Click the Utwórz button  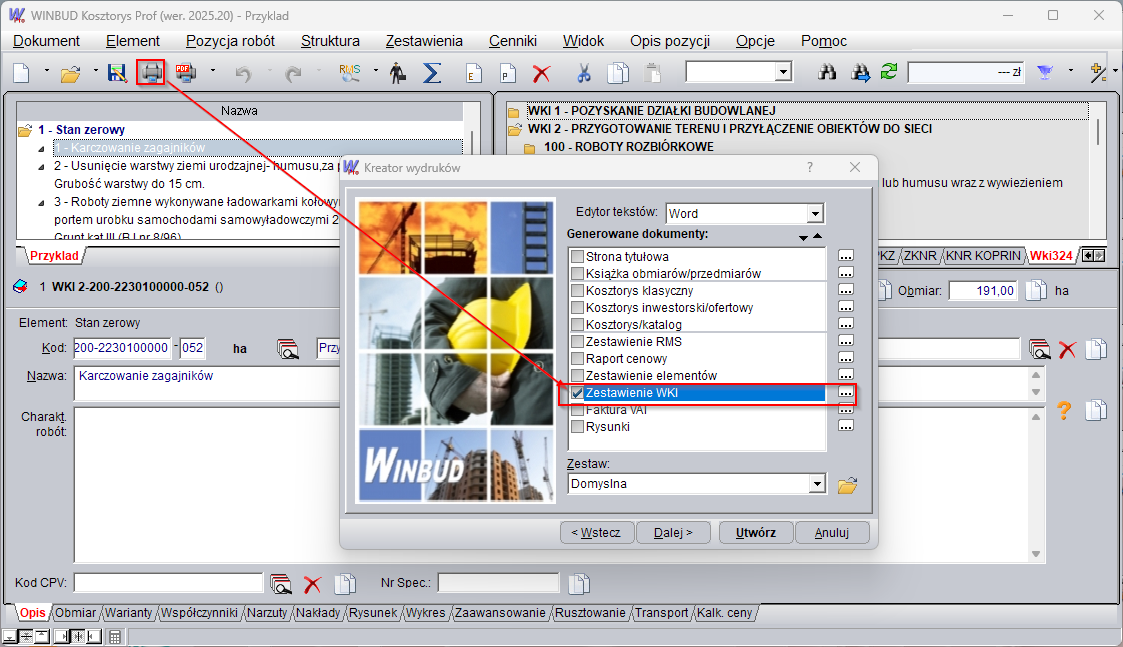tap(756, 533)
